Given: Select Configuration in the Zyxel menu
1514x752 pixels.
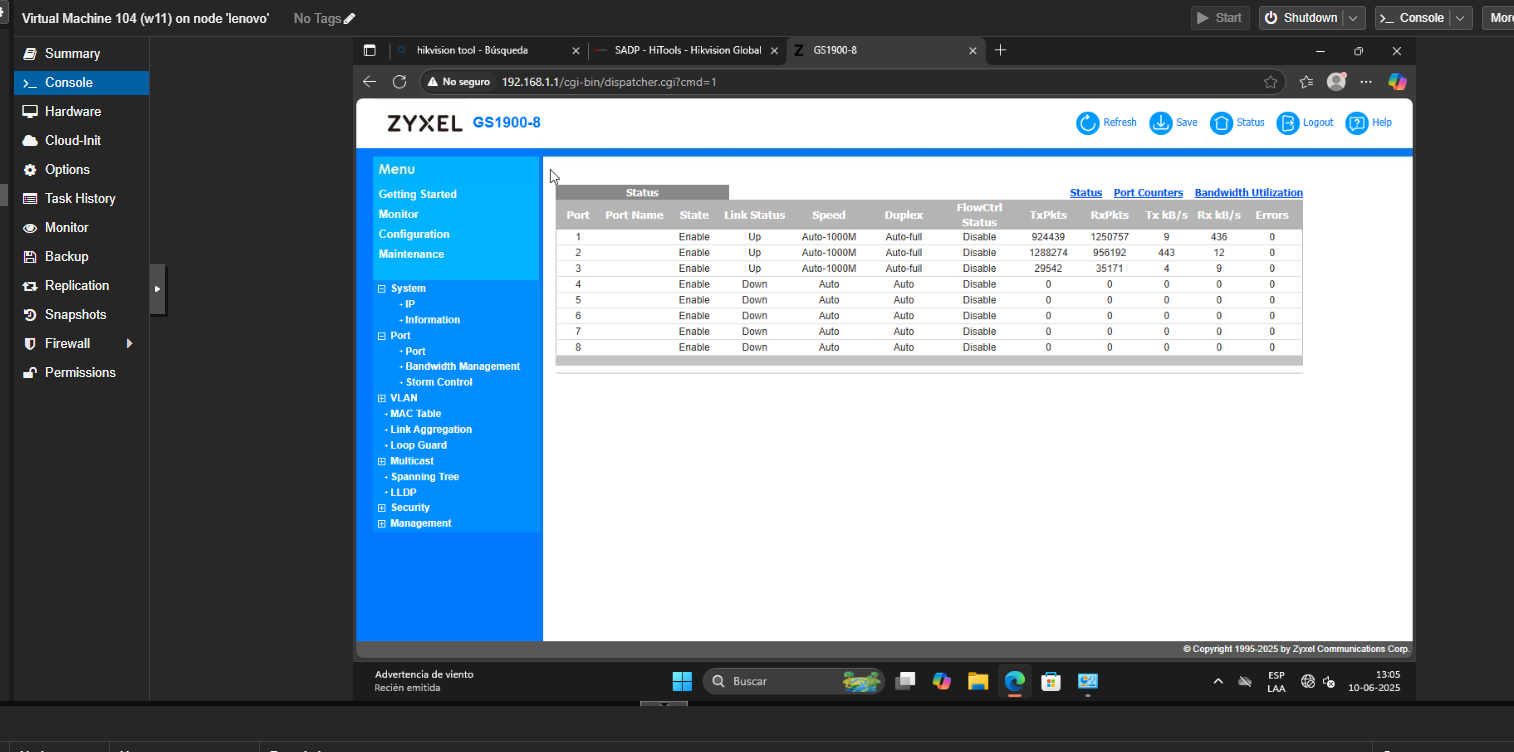Looking at the screenshot, I should tap(414, 234).
